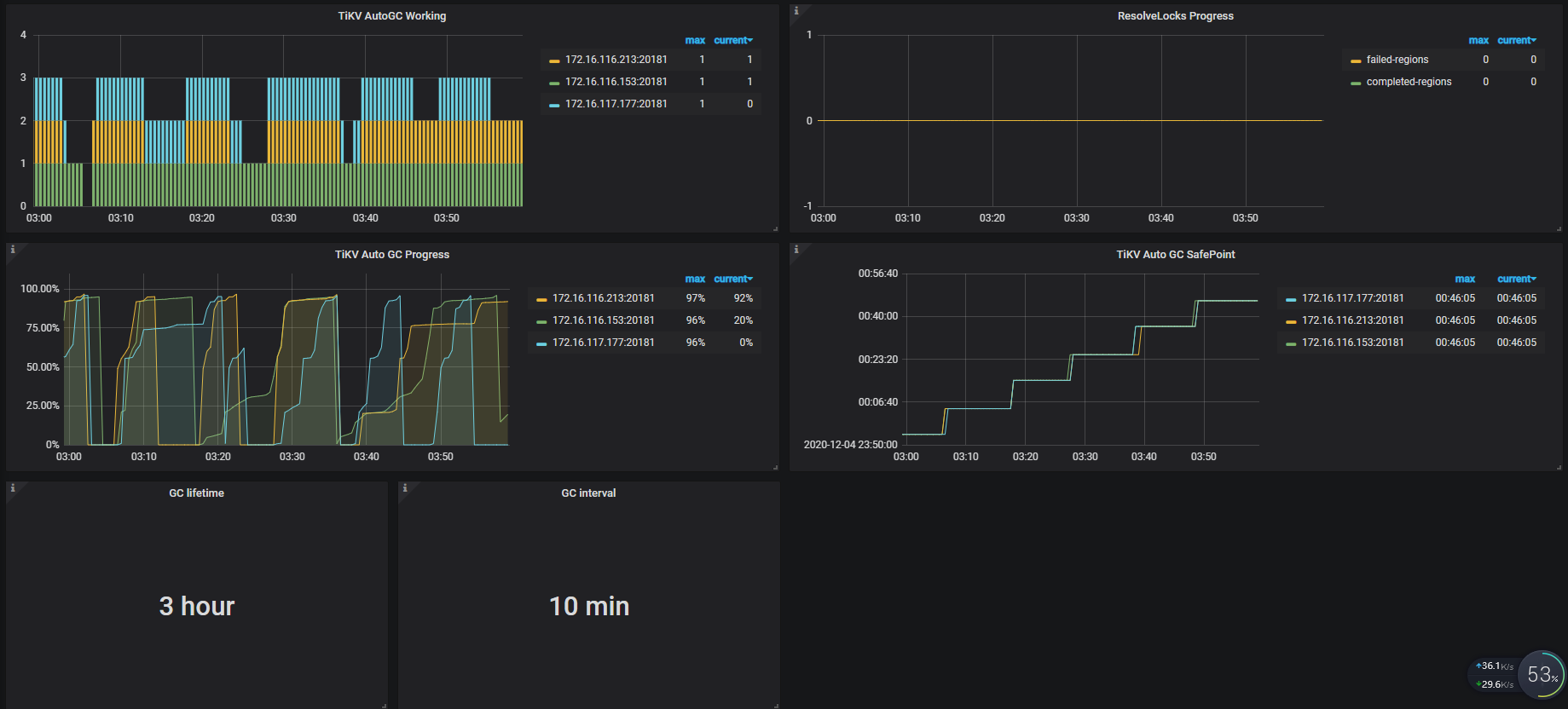Toggle the completed-regions series in ResolveLocks legend
1568x709 pixels.
pyautogui.click(x=1408, y=82)
